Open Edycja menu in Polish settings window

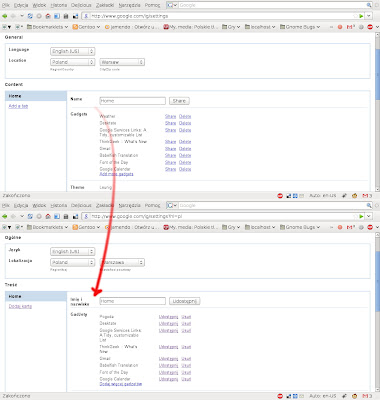pyautogui.click(x=21, y=206)
